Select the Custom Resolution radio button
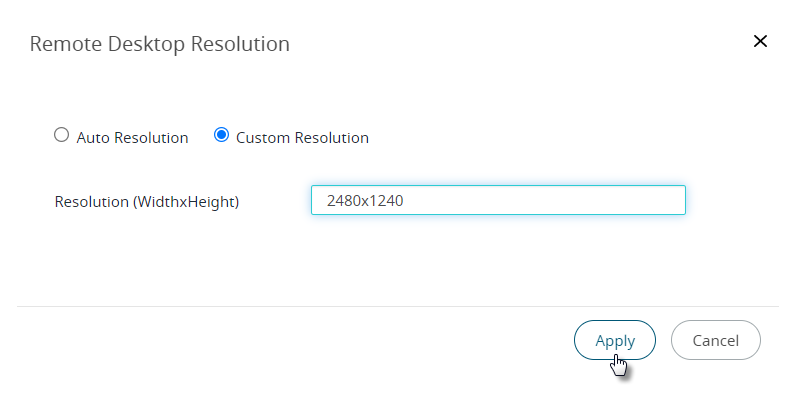This screenshot has width=796, height=396. coord(221,135)
